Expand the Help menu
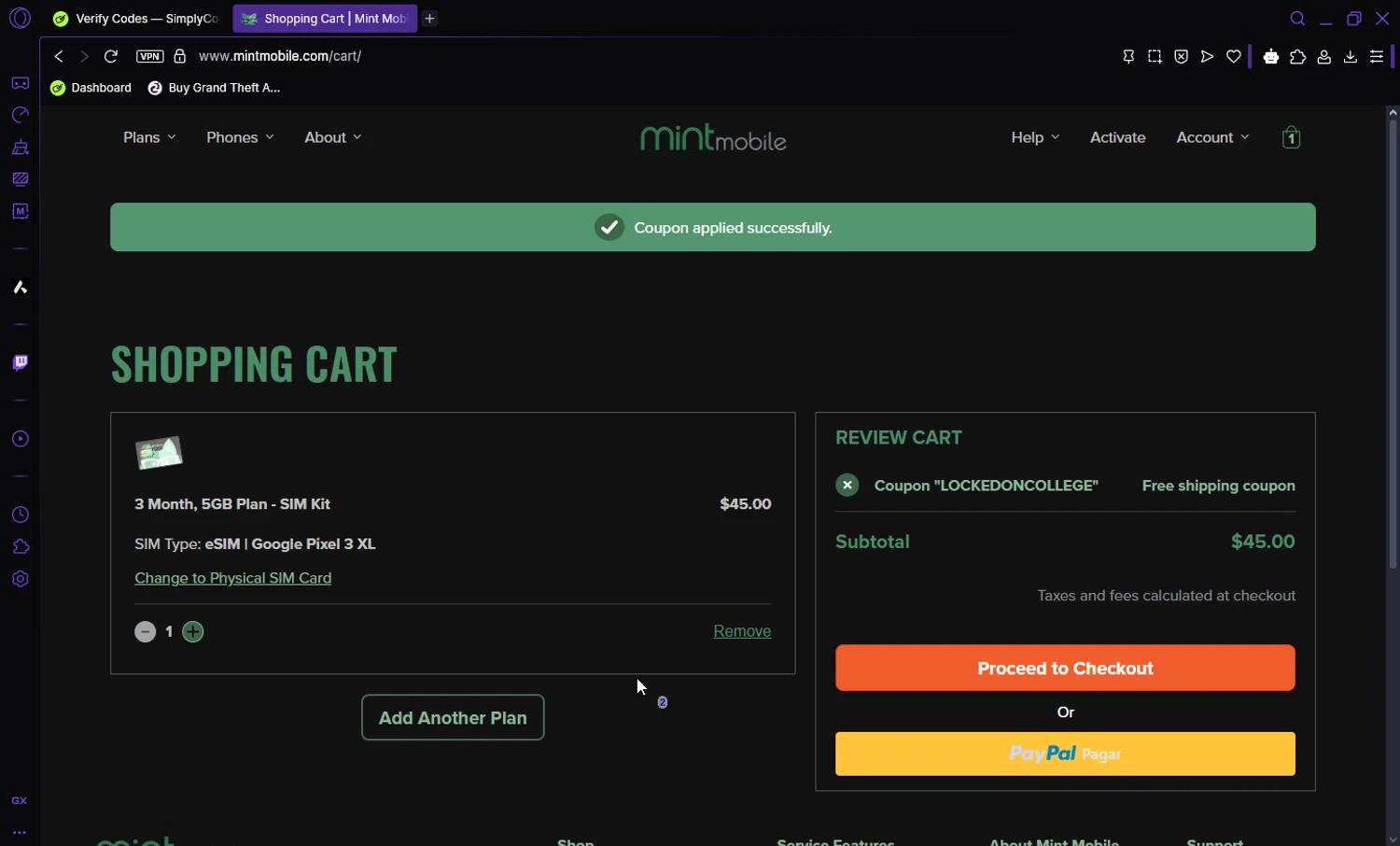Image resolution: width=1400 pixels, height=846 pixels. pos(1035,137)
